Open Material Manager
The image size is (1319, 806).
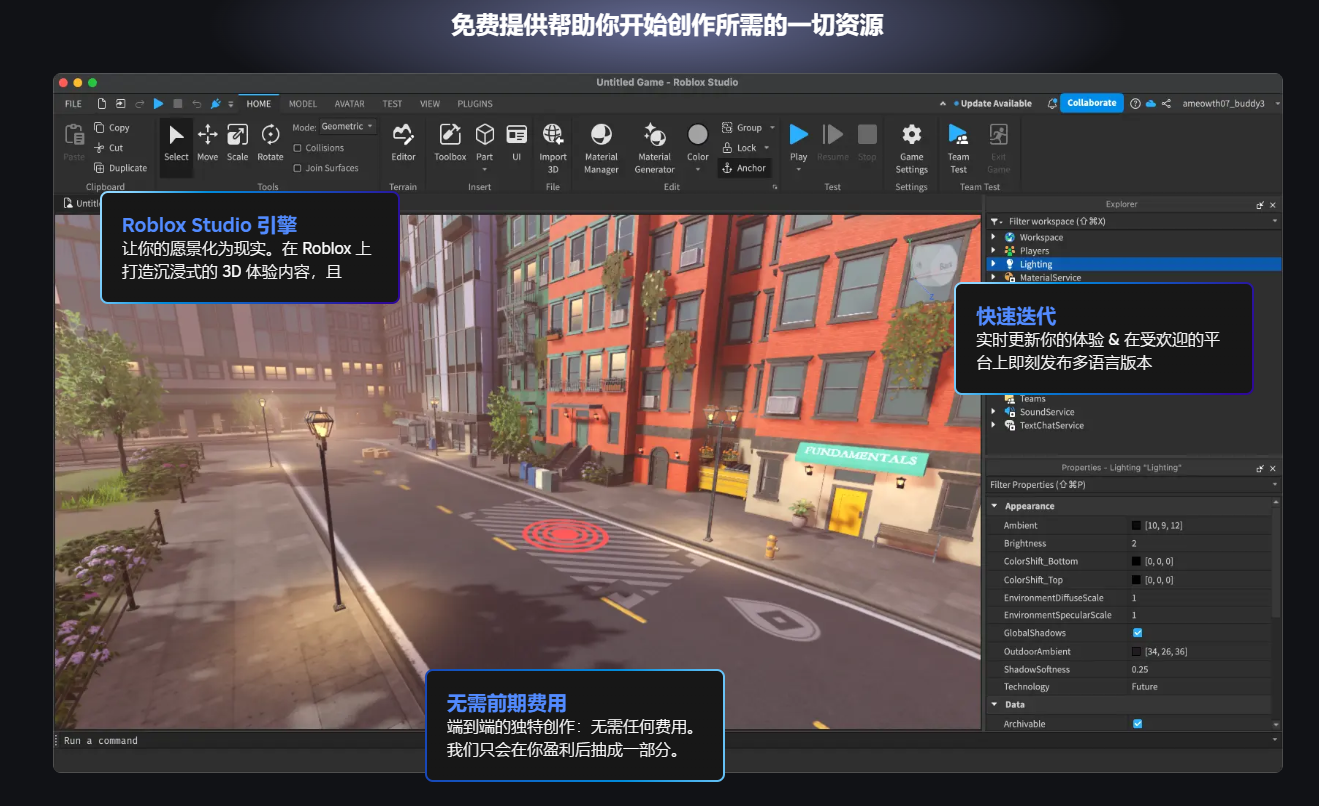[x=601, y=148]
